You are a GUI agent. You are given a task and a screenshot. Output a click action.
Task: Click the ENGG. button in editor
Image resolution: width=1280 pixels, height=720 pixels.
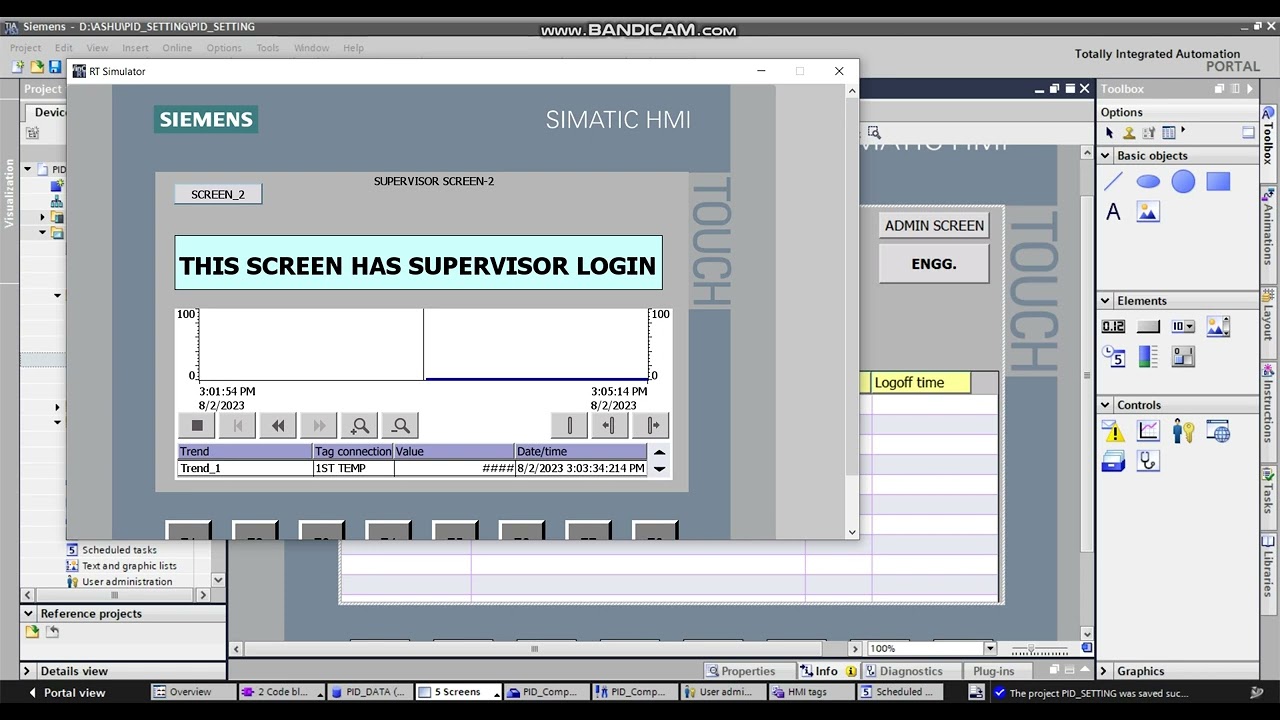pyautogui.click(x=934, y=264)
